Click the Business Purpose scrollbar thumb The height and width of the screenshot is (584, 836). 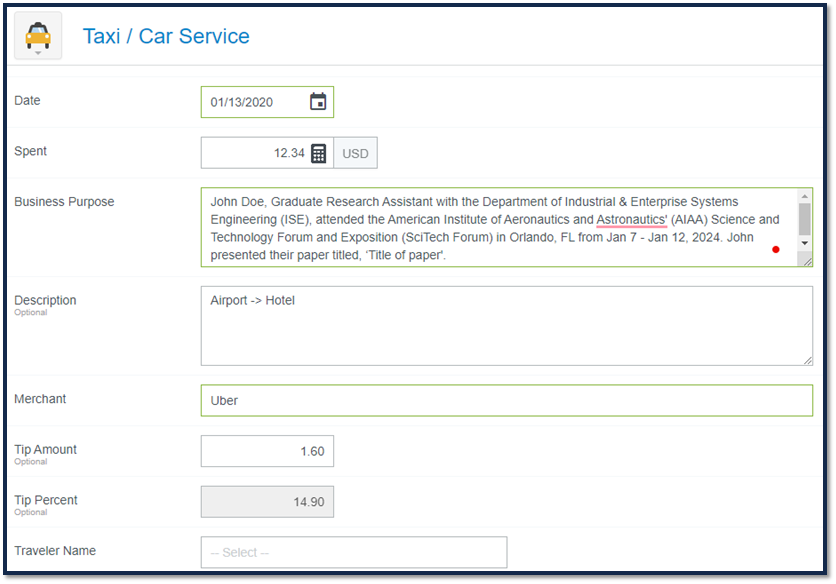pos(805,219)
